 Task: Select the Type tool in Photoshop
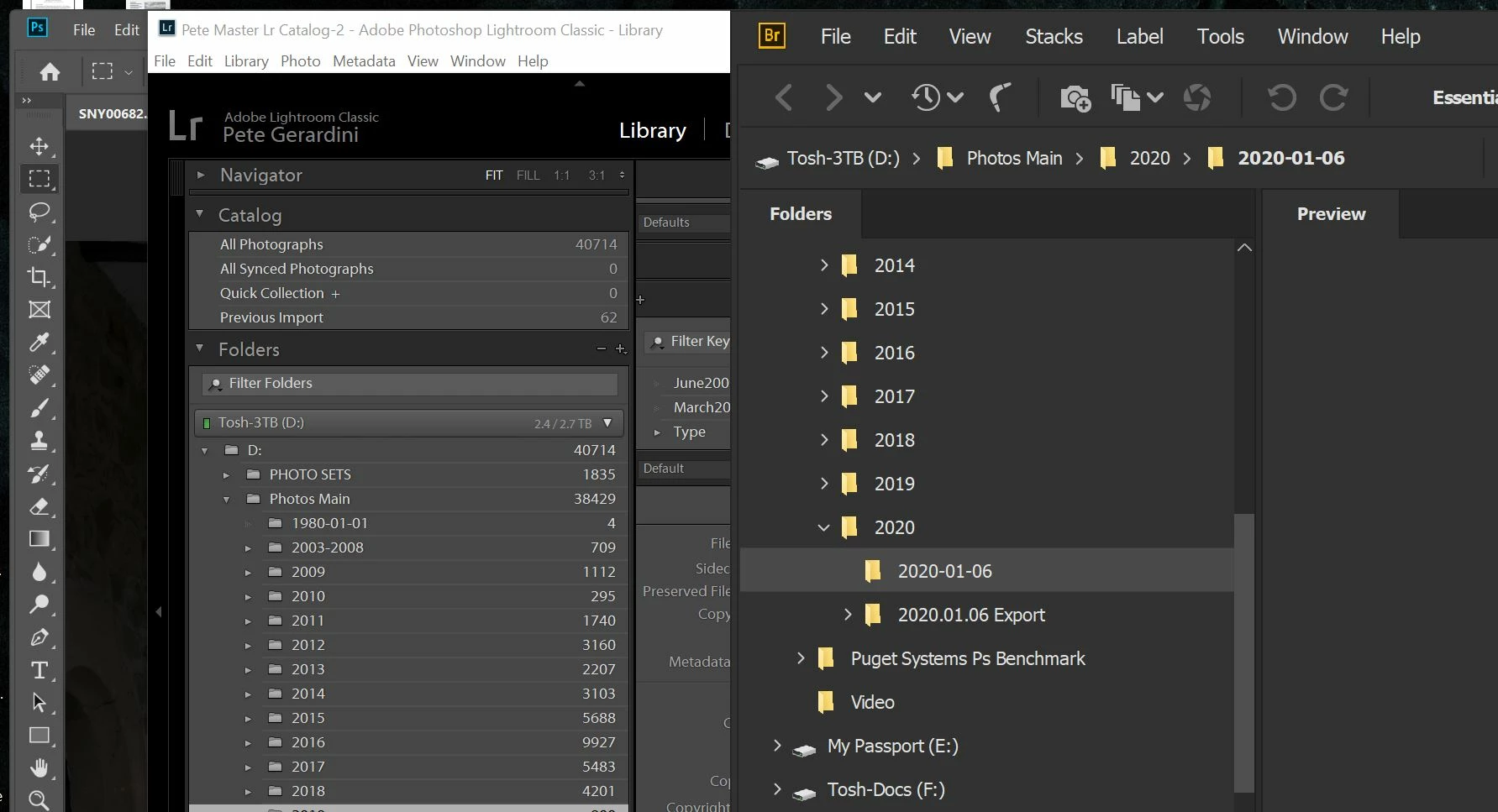(x=39, y=670)
